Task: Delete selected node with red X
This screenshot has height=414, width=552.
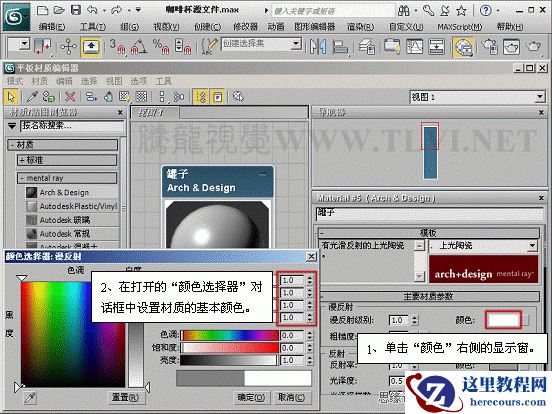Action: point(70,96)
